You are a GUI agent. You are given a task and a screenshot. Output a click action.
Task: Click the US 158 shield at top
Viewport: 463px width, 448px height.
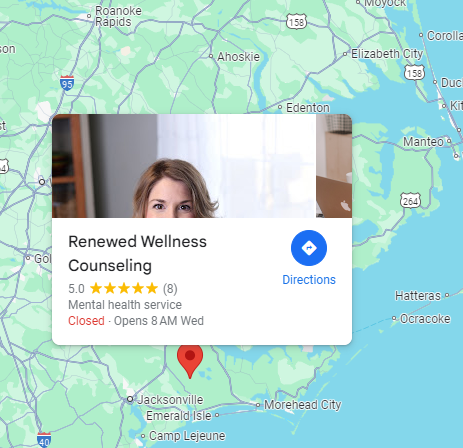[x=296, y=21]
